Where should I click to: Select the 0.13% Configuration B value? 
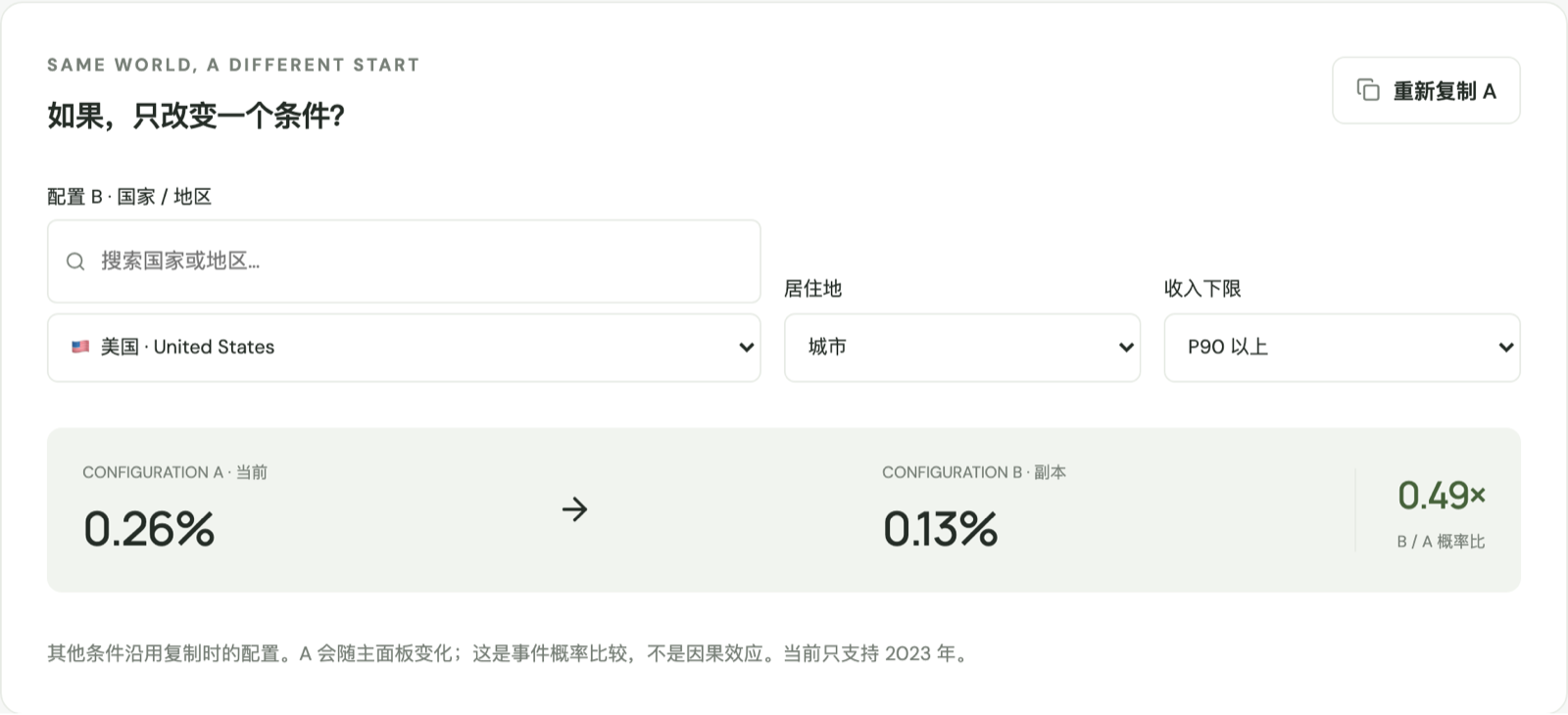(940, 529)
